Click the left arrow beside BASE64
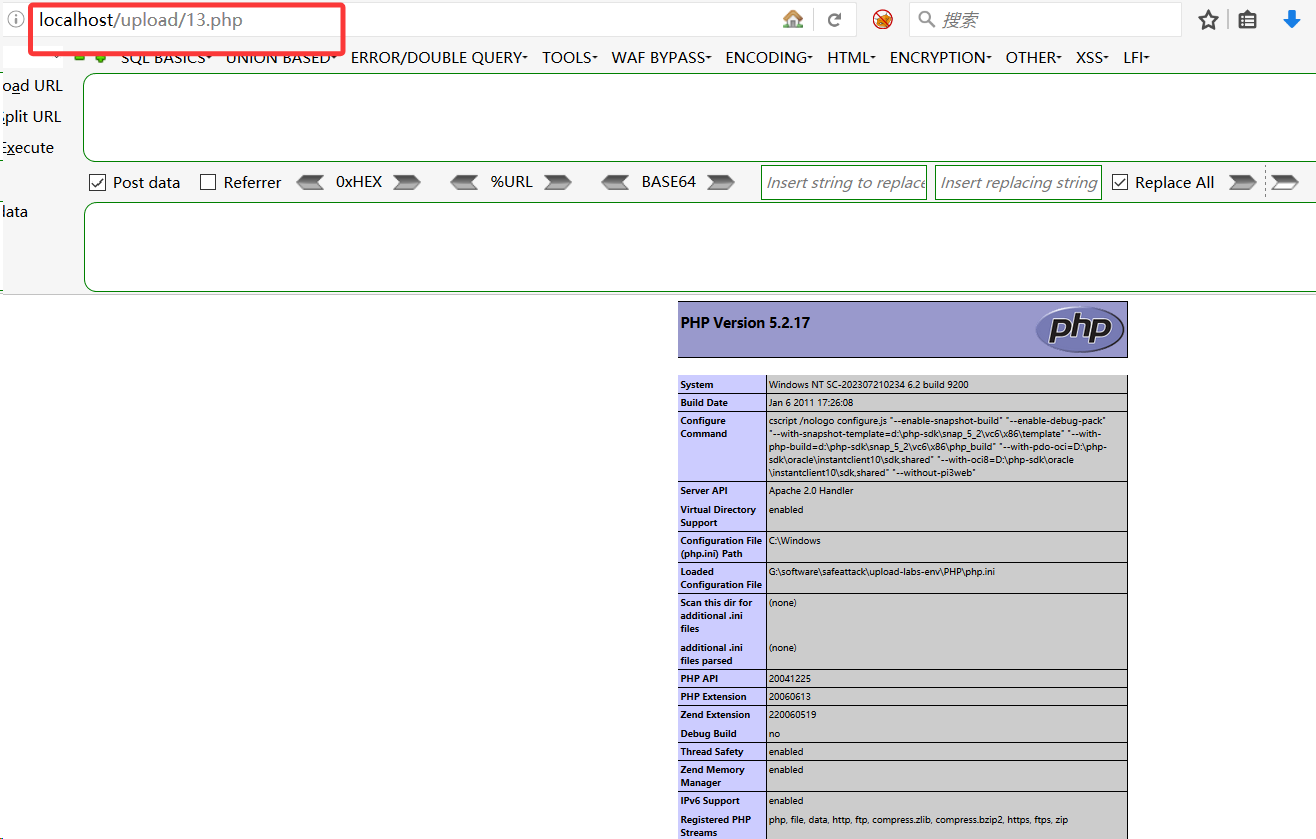The width and height of the screenshot is (1316, 839). click(615, 182)
